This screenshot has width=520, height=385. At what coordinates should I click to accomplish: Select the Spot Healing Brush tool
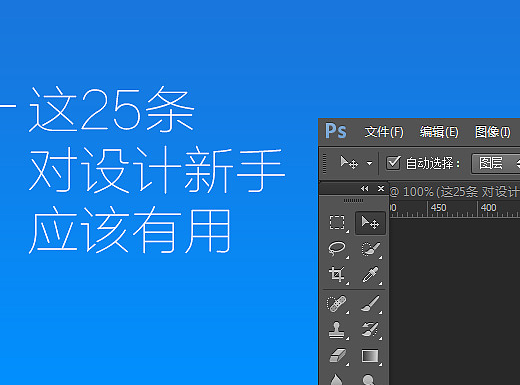point(337,304)
